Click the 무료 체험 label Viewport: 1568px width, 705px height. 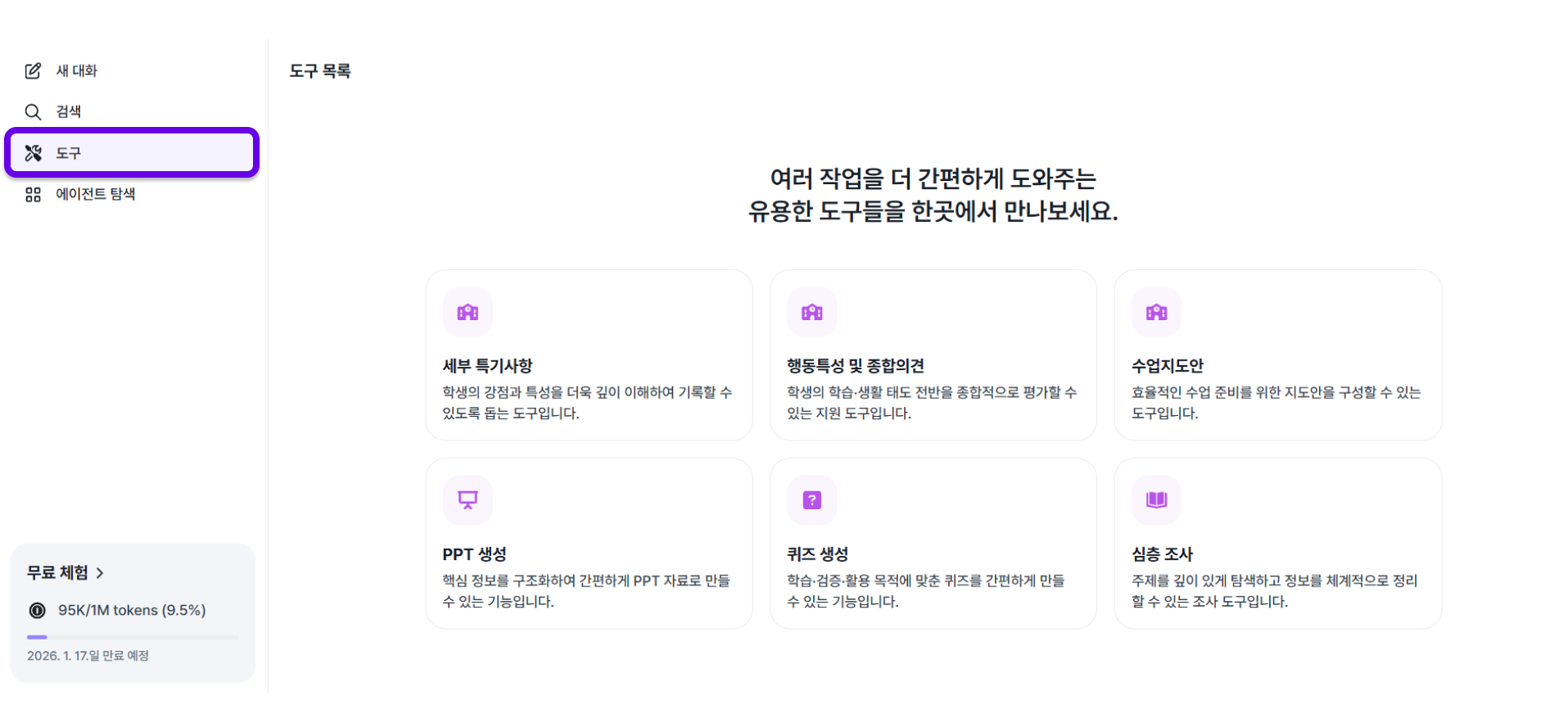(x=57, y=573)
